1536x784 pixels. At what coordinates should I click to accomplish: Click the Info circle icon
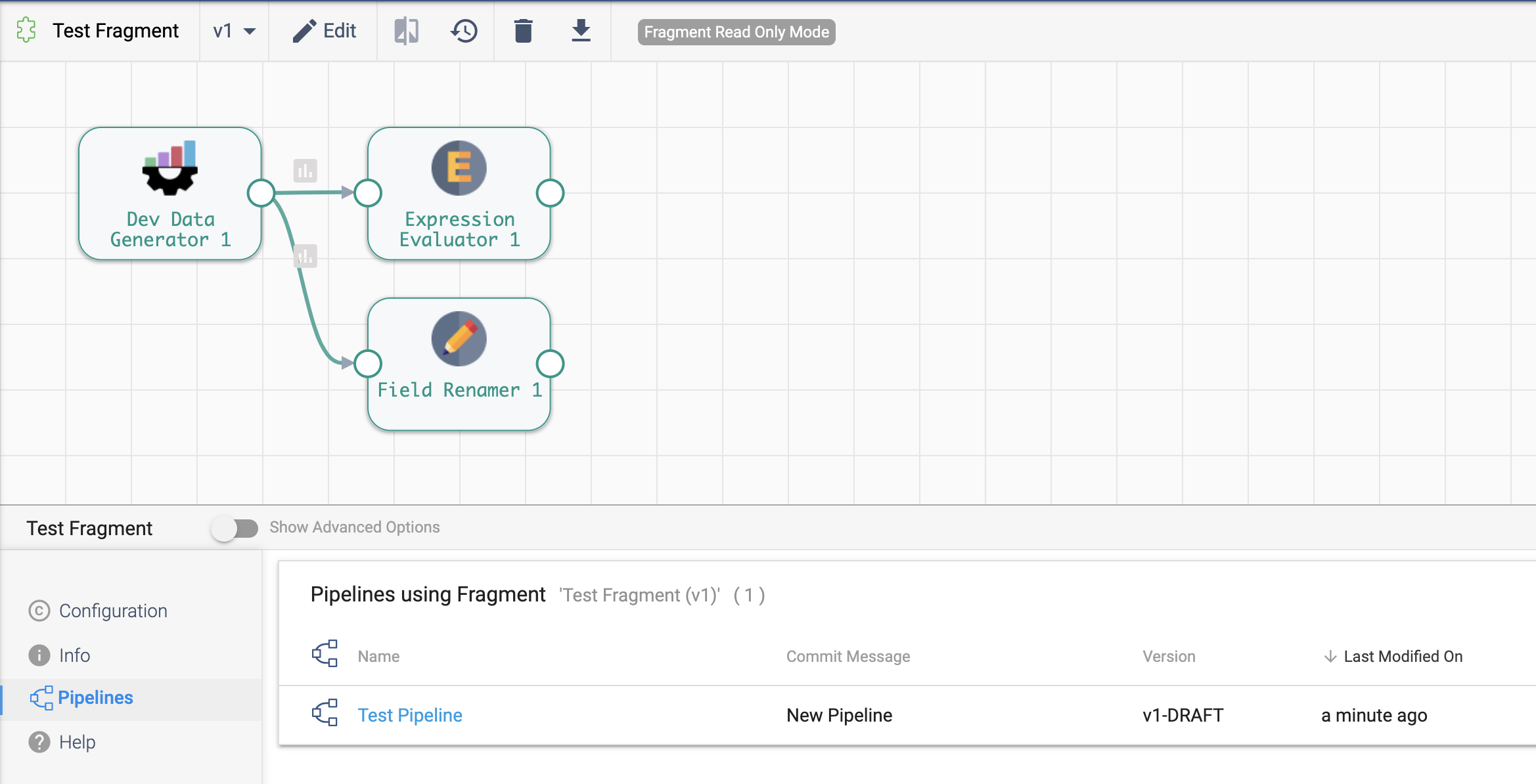pos(39,655)
